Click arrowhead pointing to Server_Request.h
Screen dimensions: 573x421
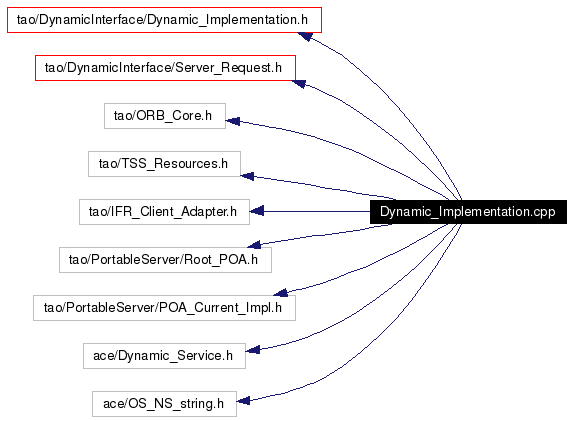299,84
